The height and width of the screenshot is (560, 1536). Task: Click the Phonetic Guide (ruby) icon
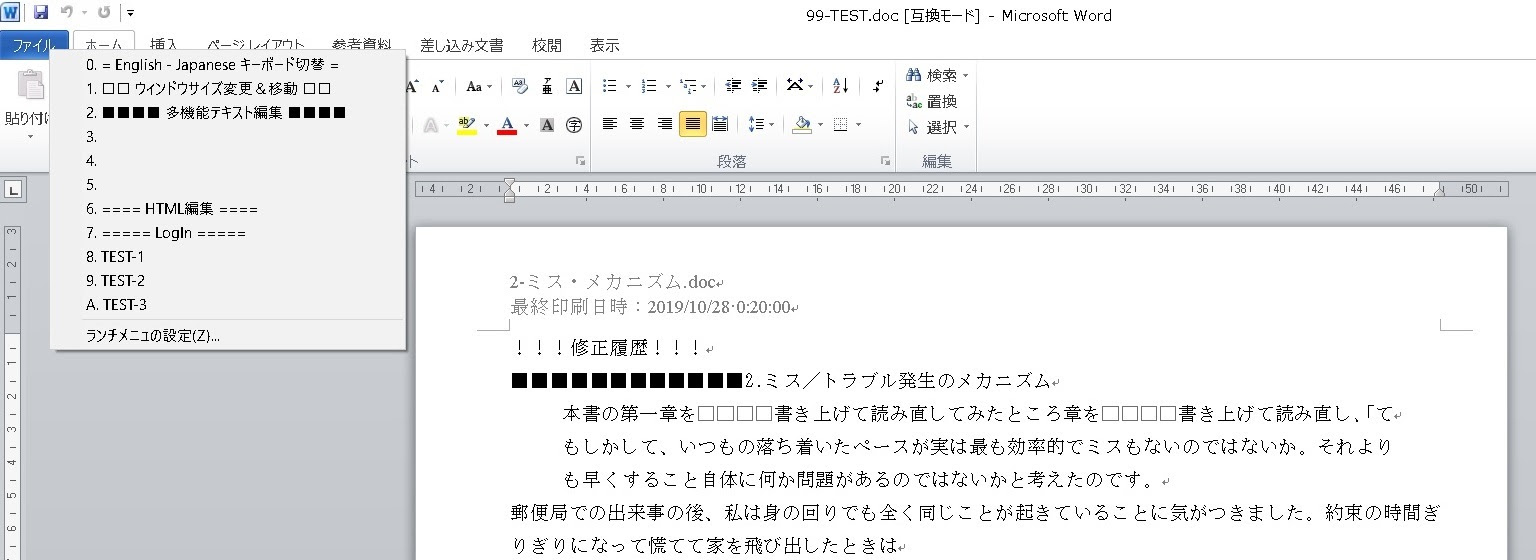[547, 86]
